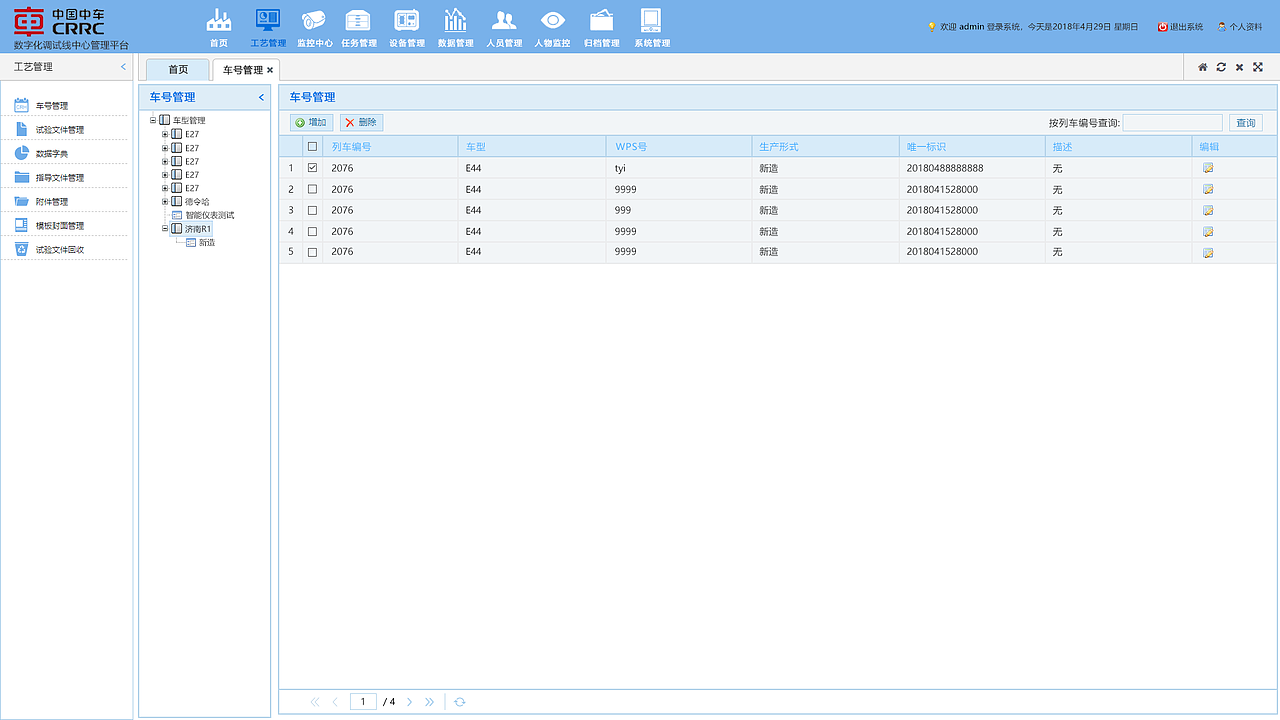Edit row 3 with WPS号 999

(x=1208, y=210)
